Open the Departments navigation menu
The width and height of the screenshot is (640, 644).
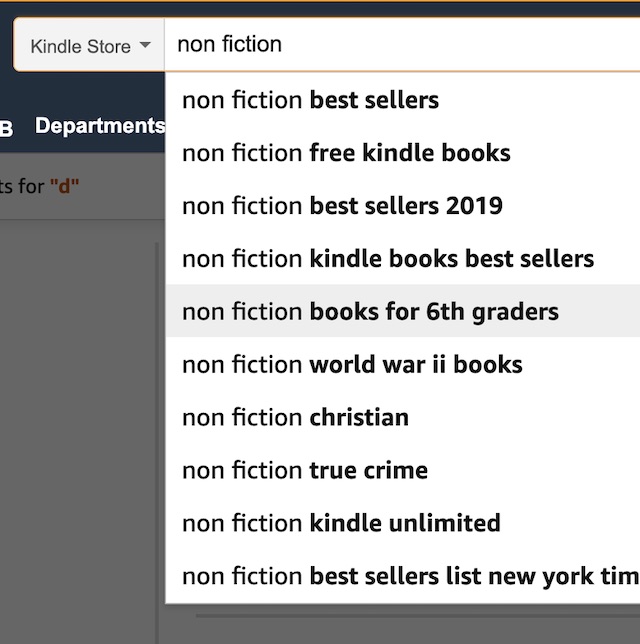tap(100, 126)
